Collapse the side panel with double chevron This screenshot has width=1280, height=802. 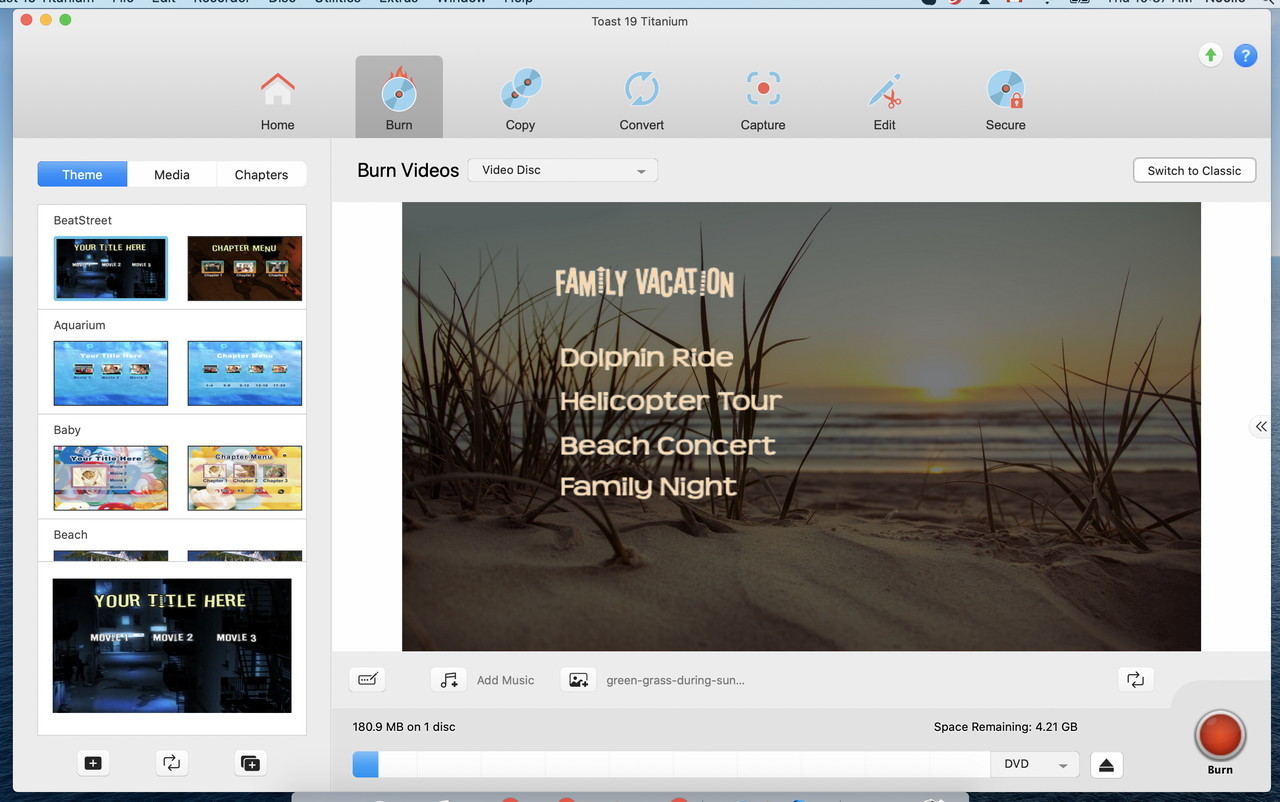tap(1261, 427)
